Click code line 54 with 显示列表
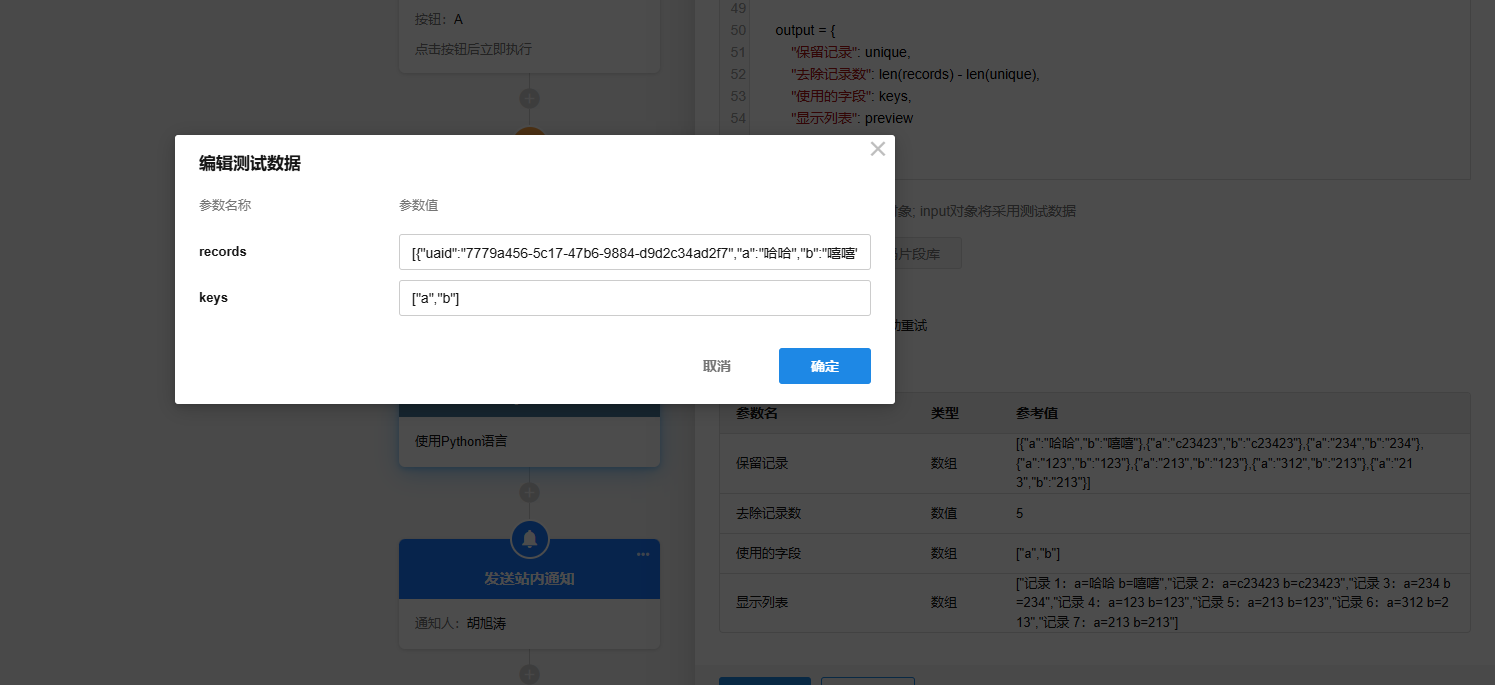 [x=850, y=118]
